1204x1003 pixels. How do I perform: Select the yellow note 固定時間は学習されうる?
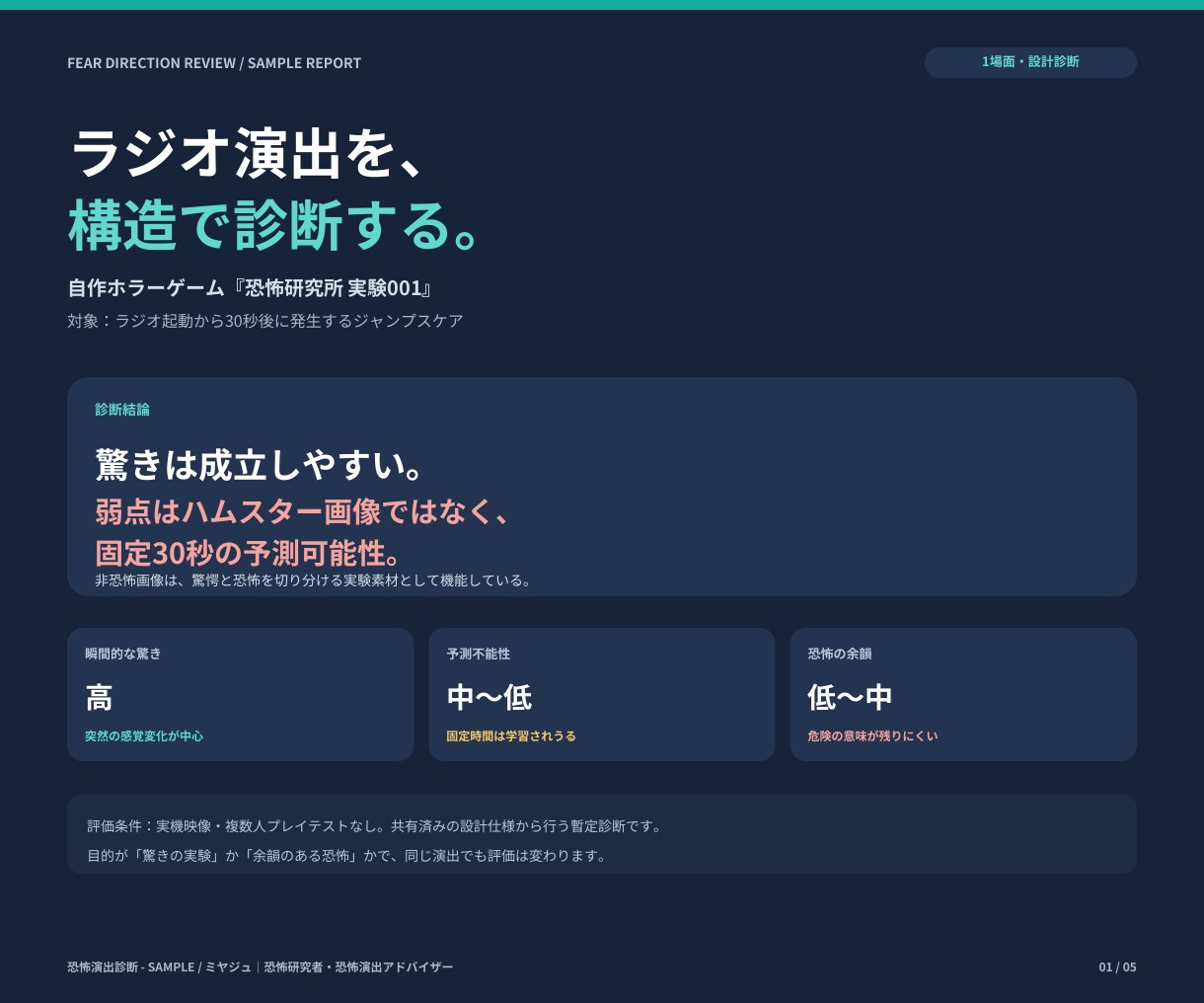[511, 736]
